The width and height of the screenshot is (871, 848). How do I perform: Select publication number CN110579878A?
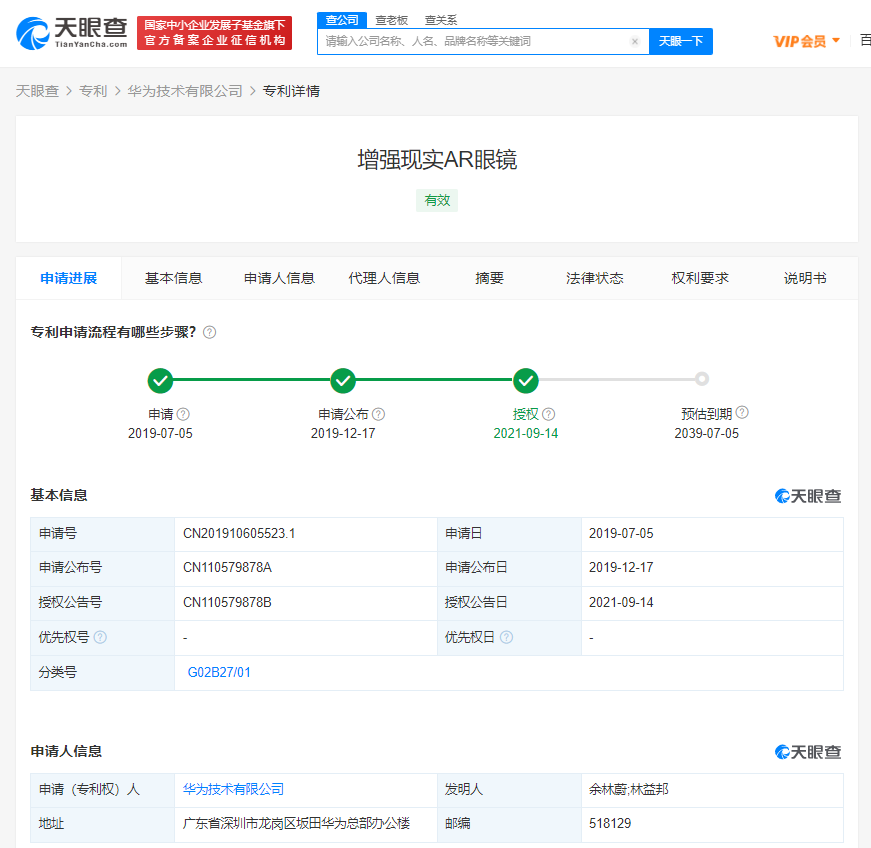(227, 568)
